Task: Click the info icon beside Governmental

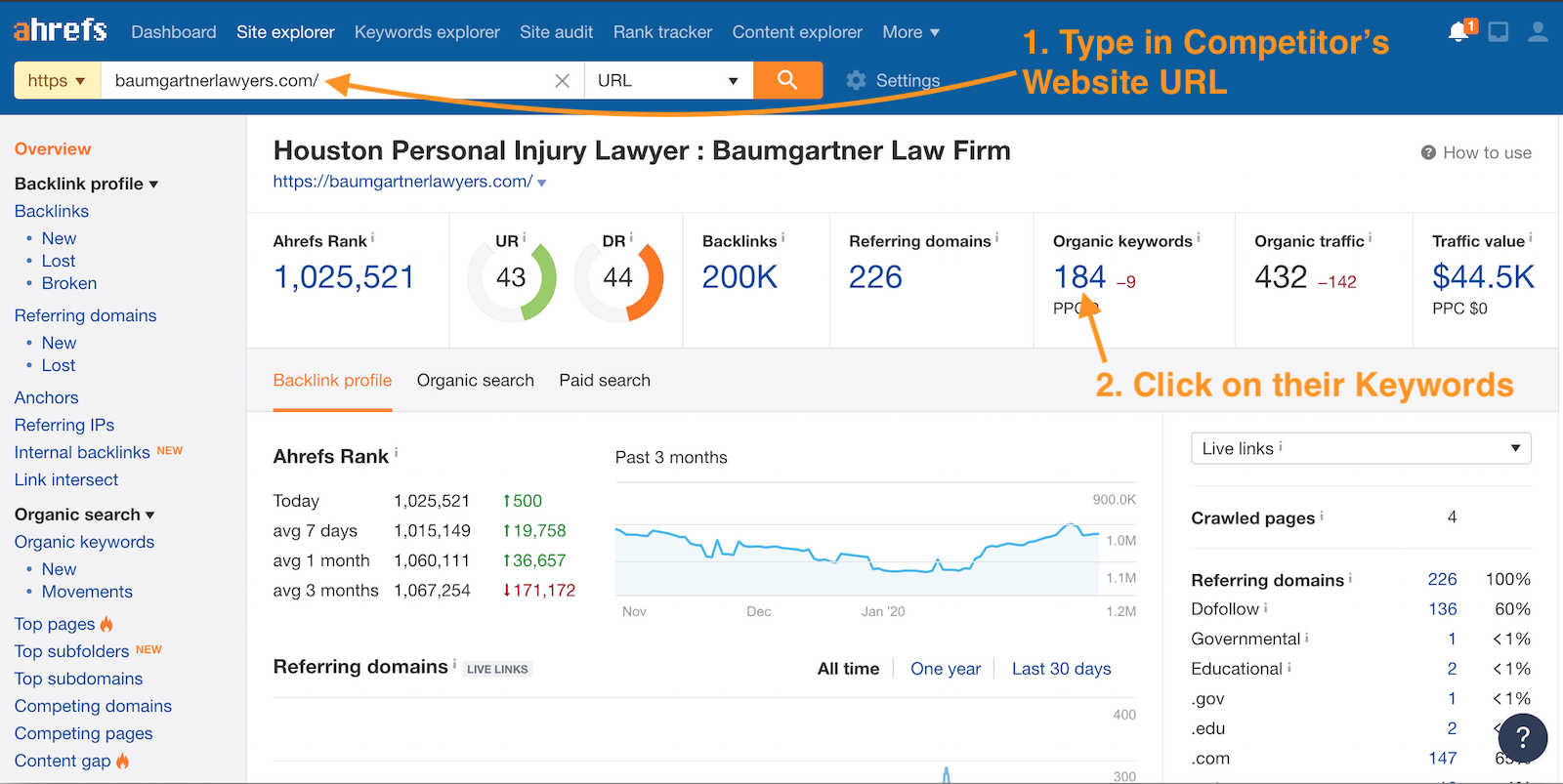Action: coord(1307,637)
